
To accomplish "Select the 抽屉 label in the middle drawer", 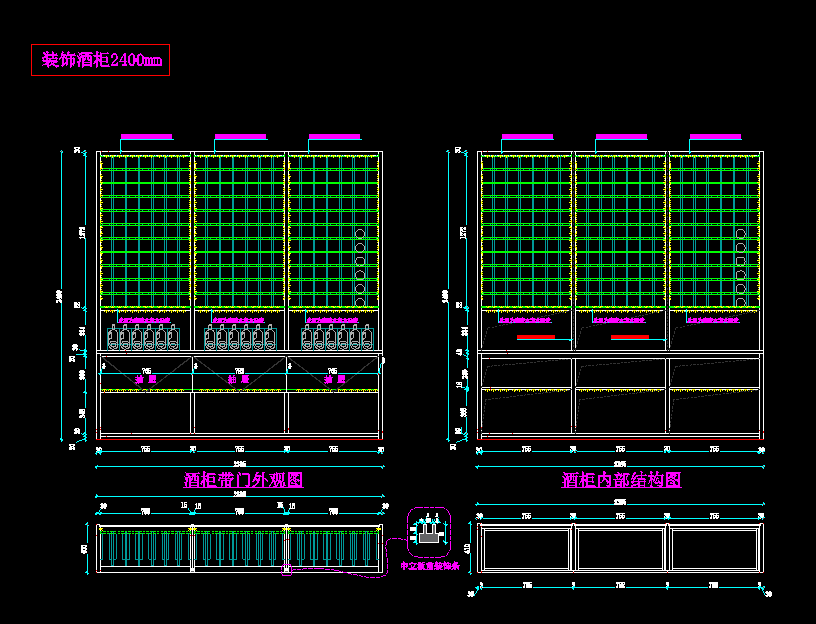I will (239, 379).
